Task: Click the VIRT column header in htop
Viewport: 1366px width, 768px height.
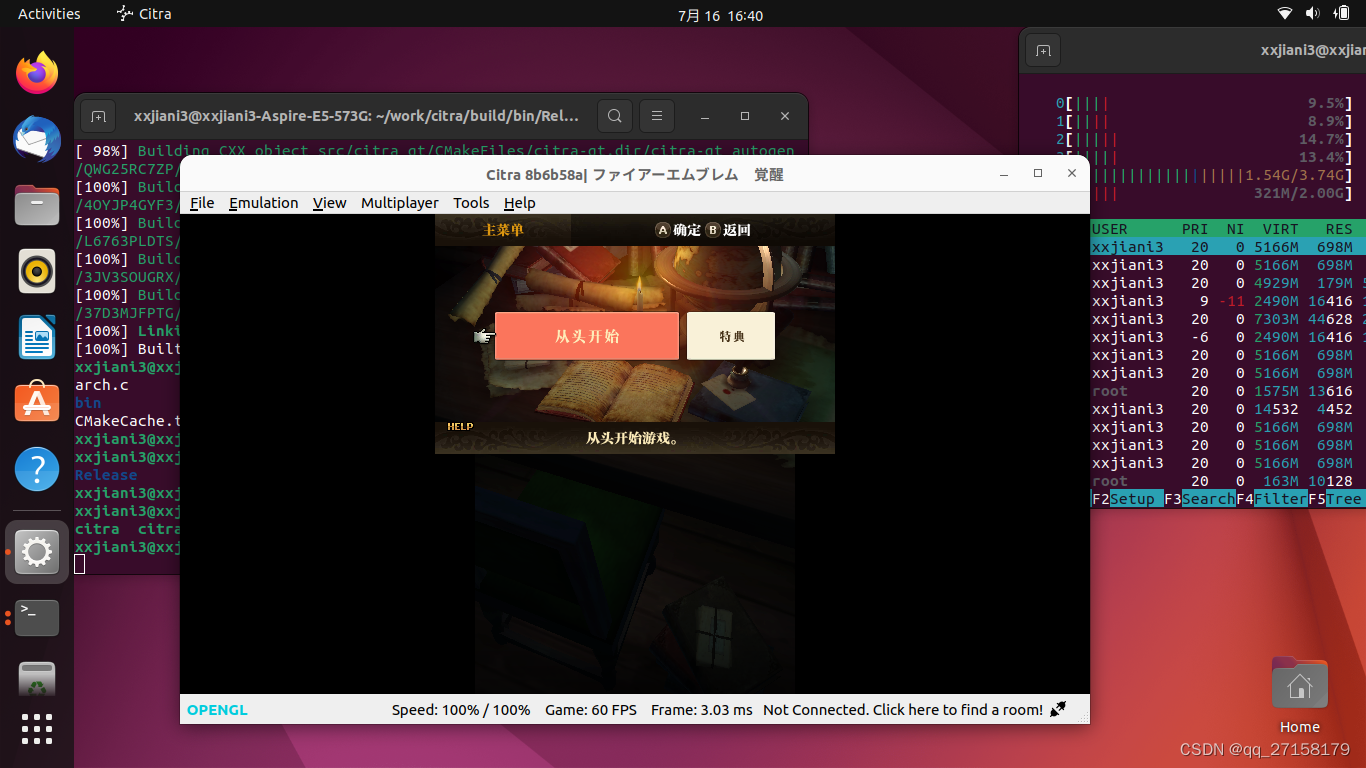Action: tap(1280, 229)
